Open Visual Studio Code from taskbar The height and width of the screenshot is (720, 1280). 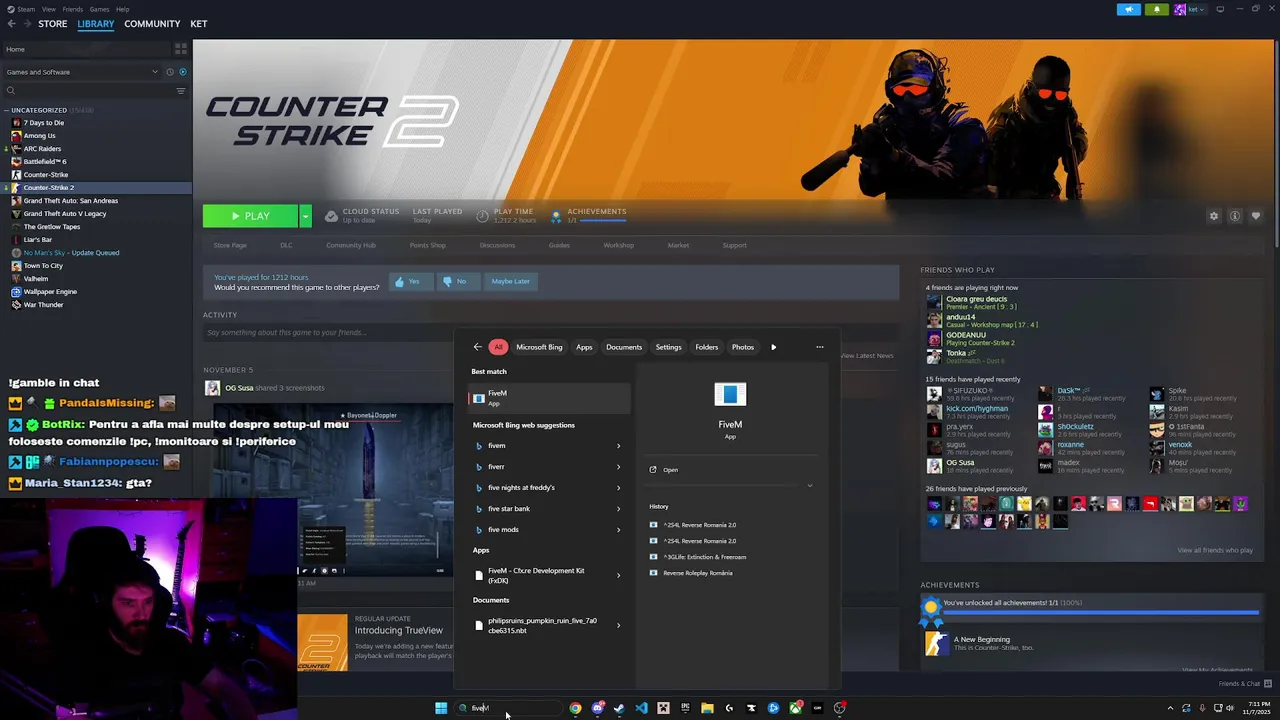tap(641, 708)
